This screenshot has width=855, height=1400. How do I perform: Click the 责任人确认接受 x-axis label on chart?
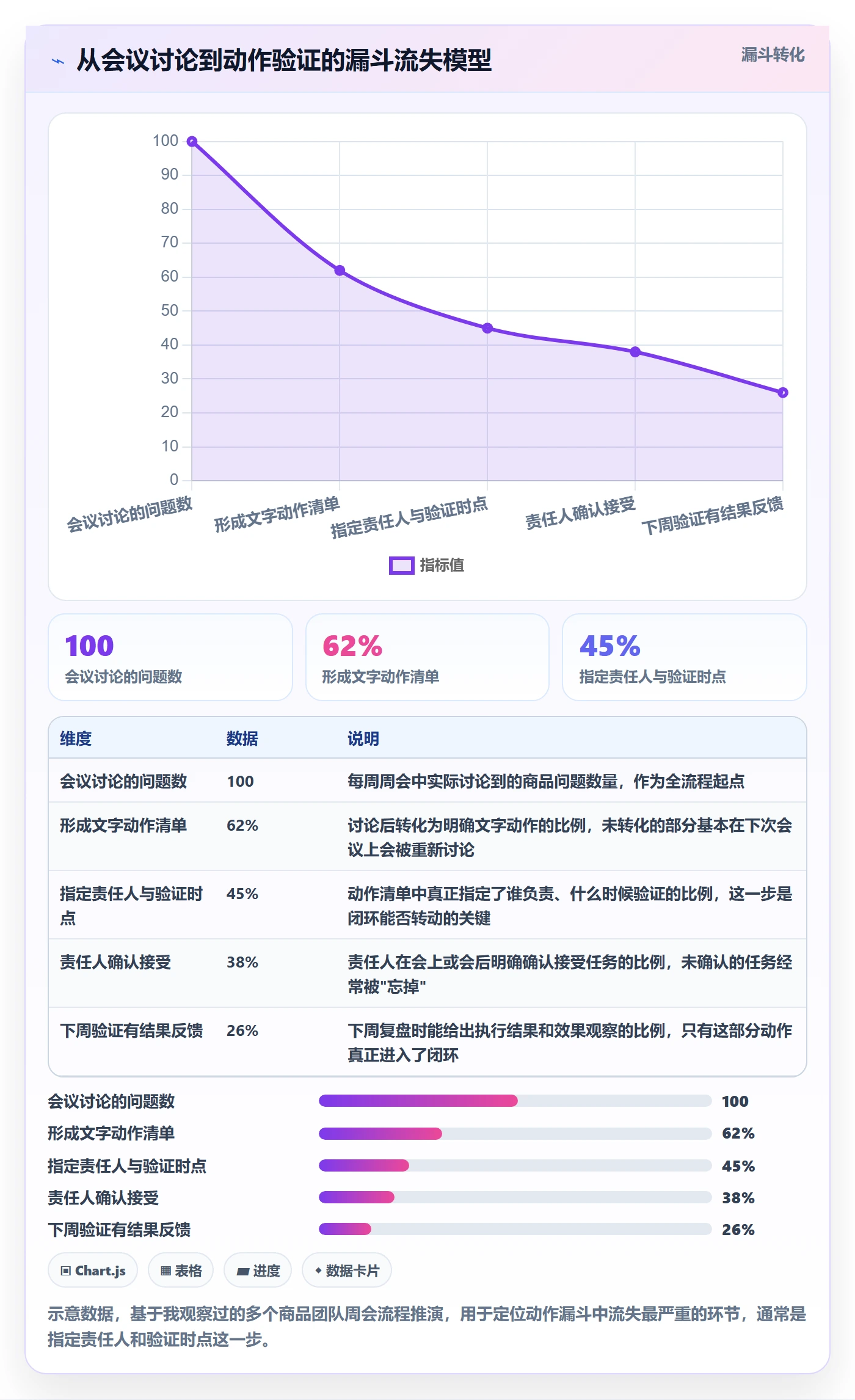tap(581, 513)
